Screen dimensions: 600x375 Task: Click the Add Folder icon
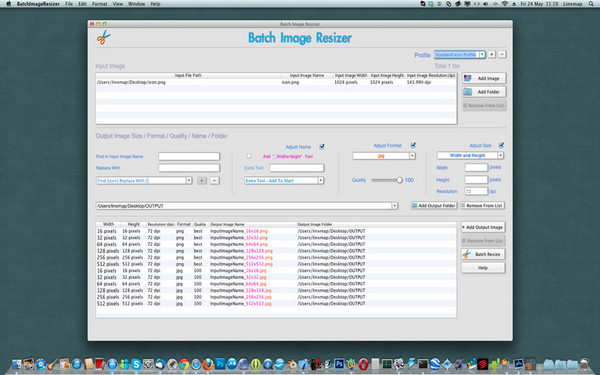click(468, 91)
